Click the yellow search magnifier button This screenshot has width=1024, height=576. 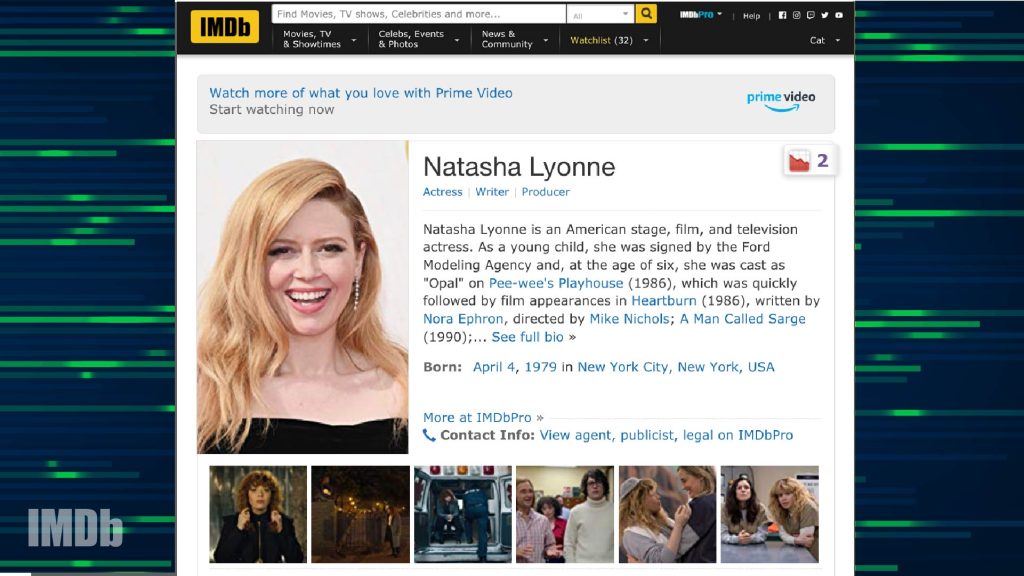[646, 14]
